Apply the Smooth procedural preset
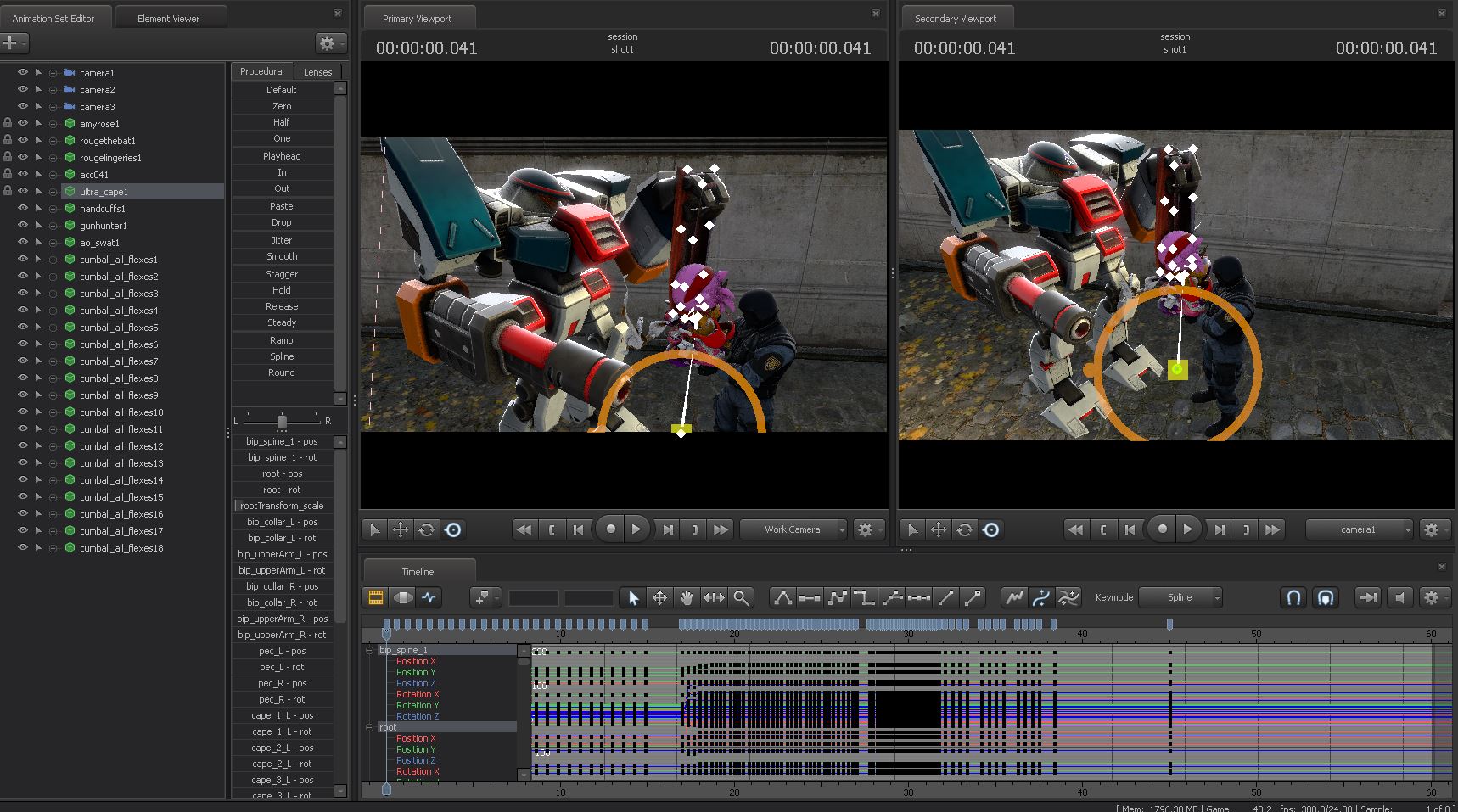The height and width of the screenshot is (812, 1458). click(x=282, y=256)
